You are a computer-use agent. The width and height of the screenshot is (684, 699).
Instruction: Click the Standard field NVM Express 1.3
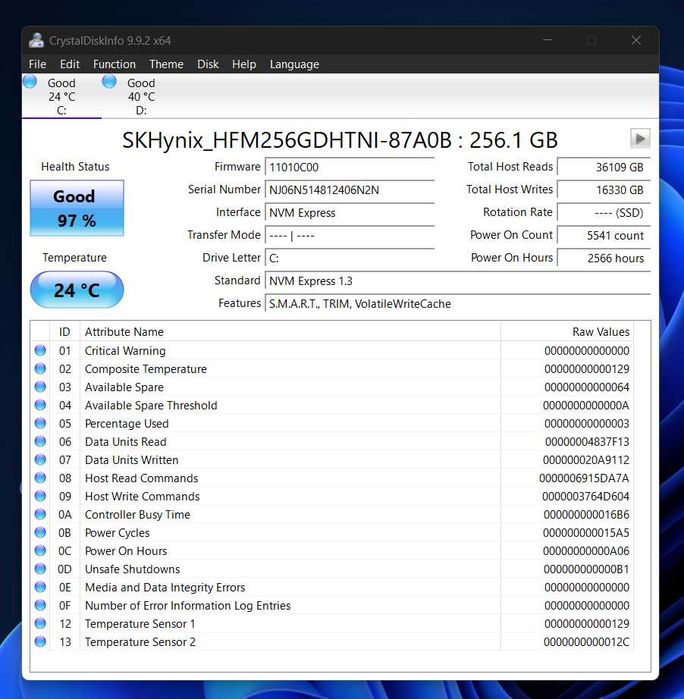pyautogui.click(x=458, y=281)
